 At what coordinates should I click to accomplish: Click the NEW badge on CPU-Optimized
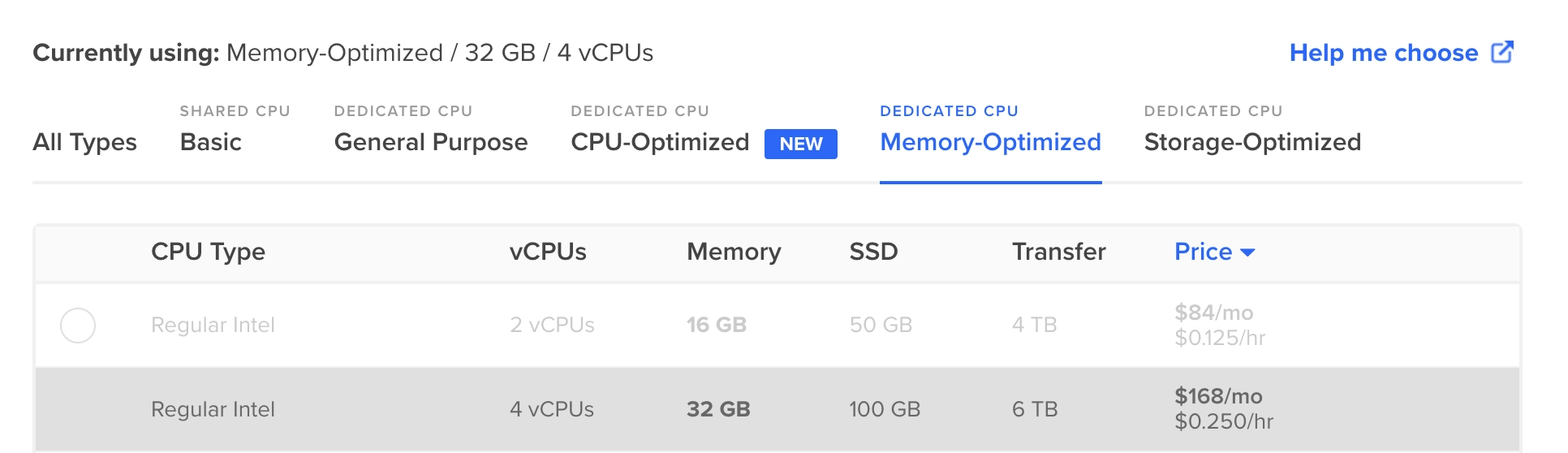pos(800,144)
